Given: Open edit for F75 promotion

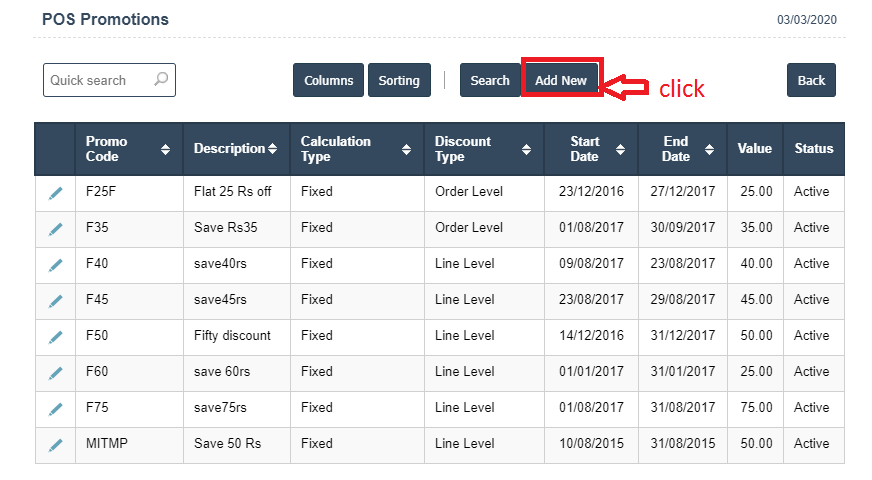Looking at the screenshot, I should coord(55,409).
